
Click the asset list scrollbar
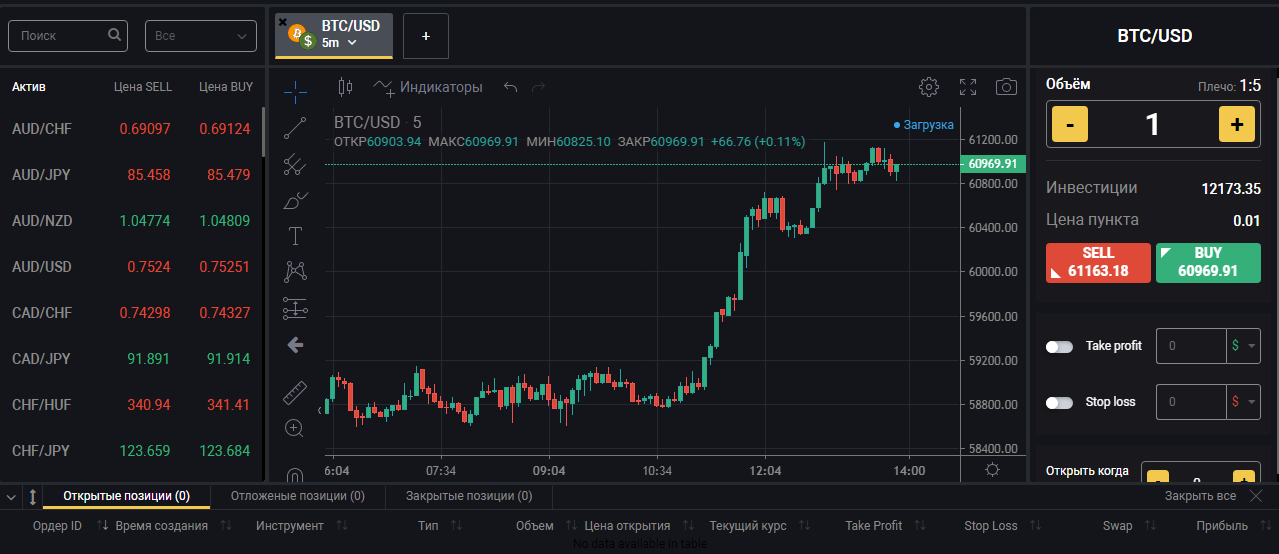263,130
